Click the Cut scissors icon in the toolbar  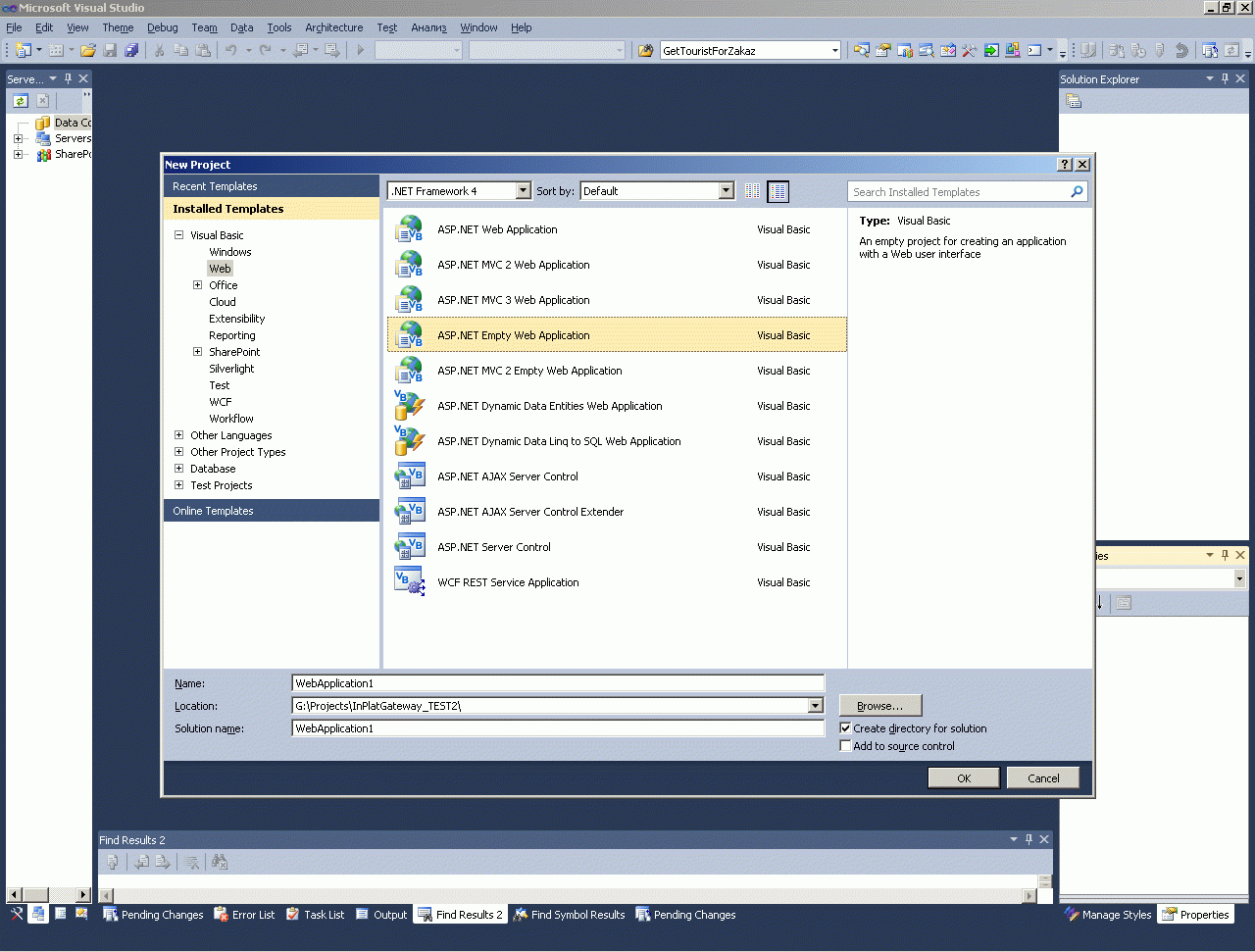click(x=159, y=50)
